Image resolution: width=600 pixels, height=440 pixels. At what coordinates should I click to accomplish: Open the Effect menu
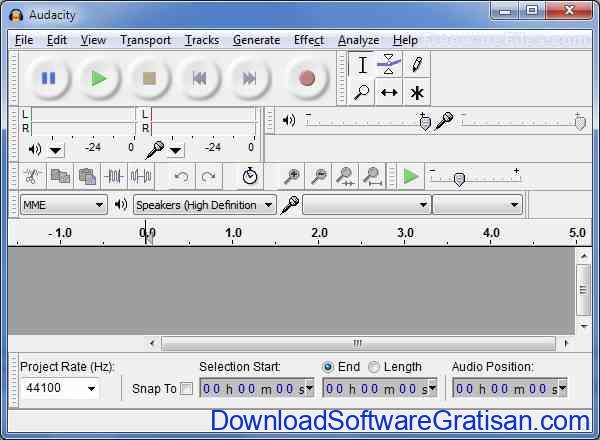coord(308,40)
